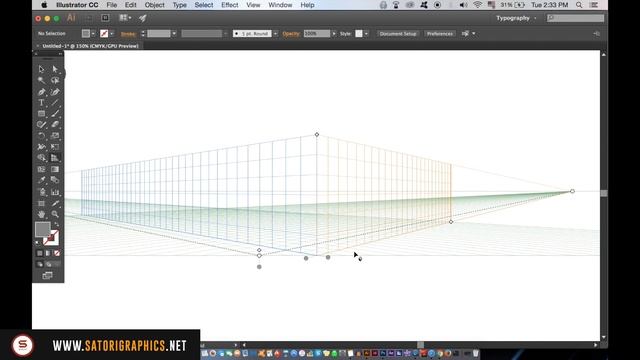Select the Paintbrush tool
The image size is (640, 360).
click(55, 114)
